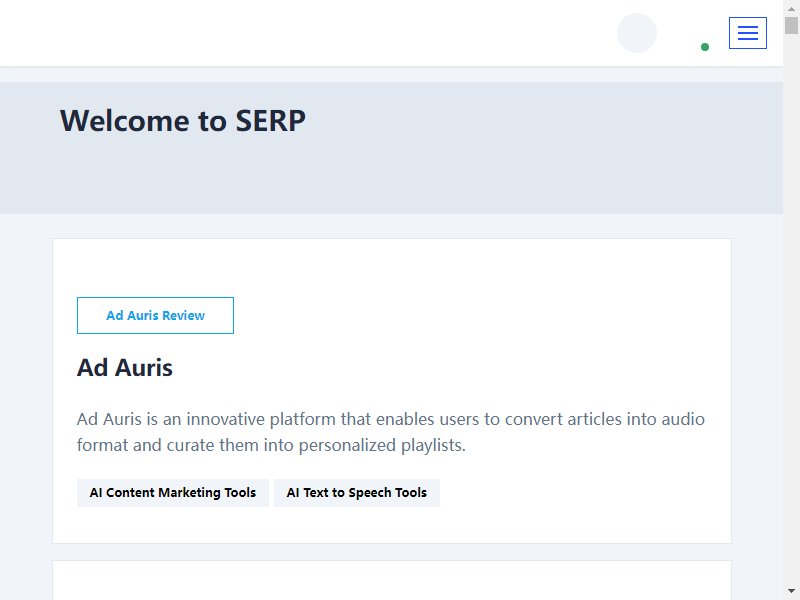
Task: Click the Welcome to SERP title
Action: click(x=183, y=121)
